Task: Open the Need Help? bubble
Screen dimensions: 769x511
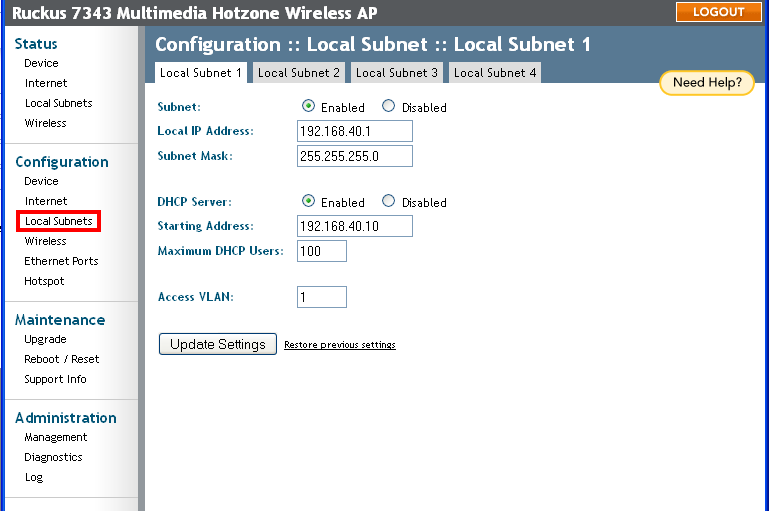Action: 707,83
